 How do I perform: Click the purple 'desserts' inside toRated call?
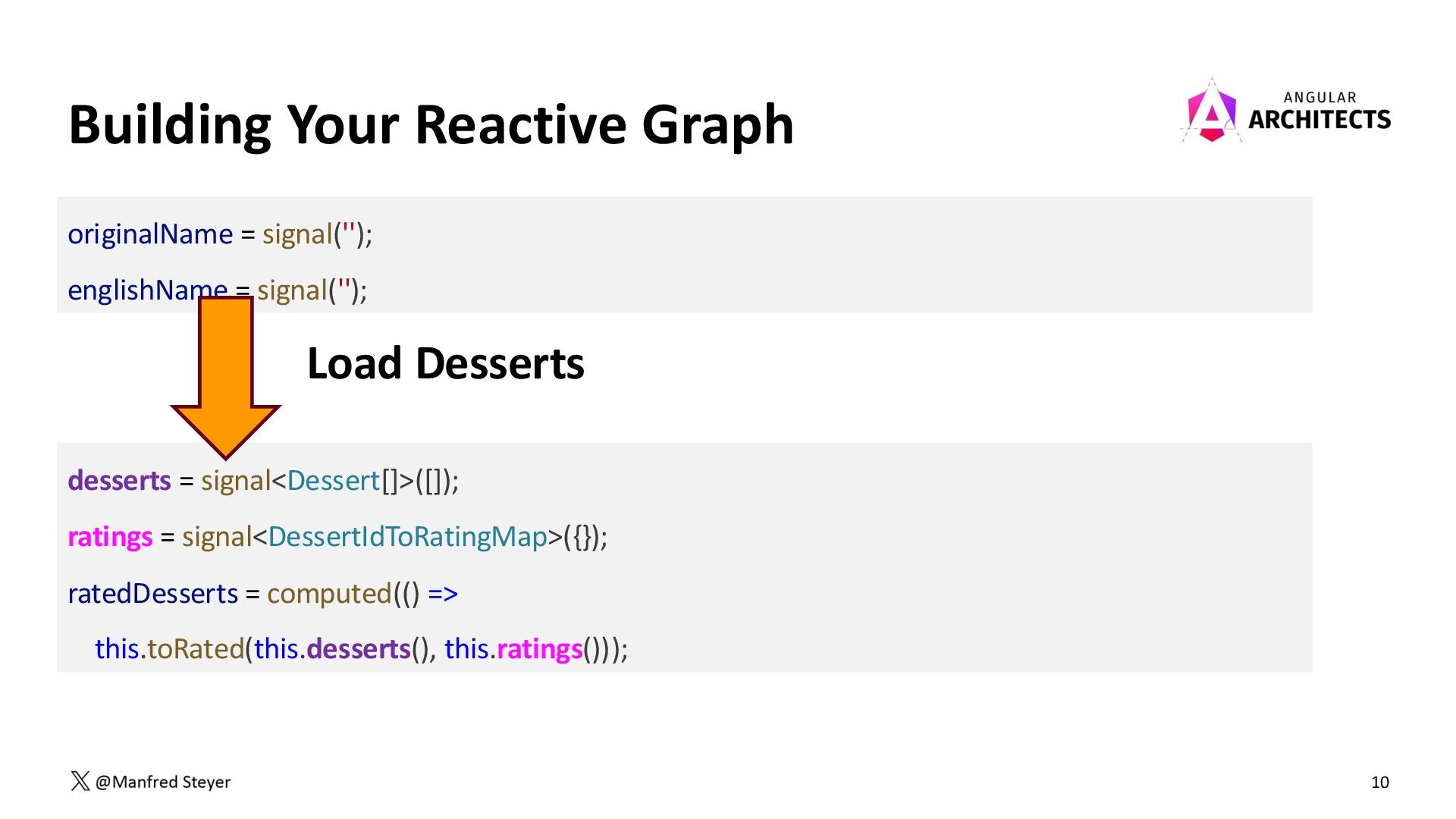click(x=358, y=649)
